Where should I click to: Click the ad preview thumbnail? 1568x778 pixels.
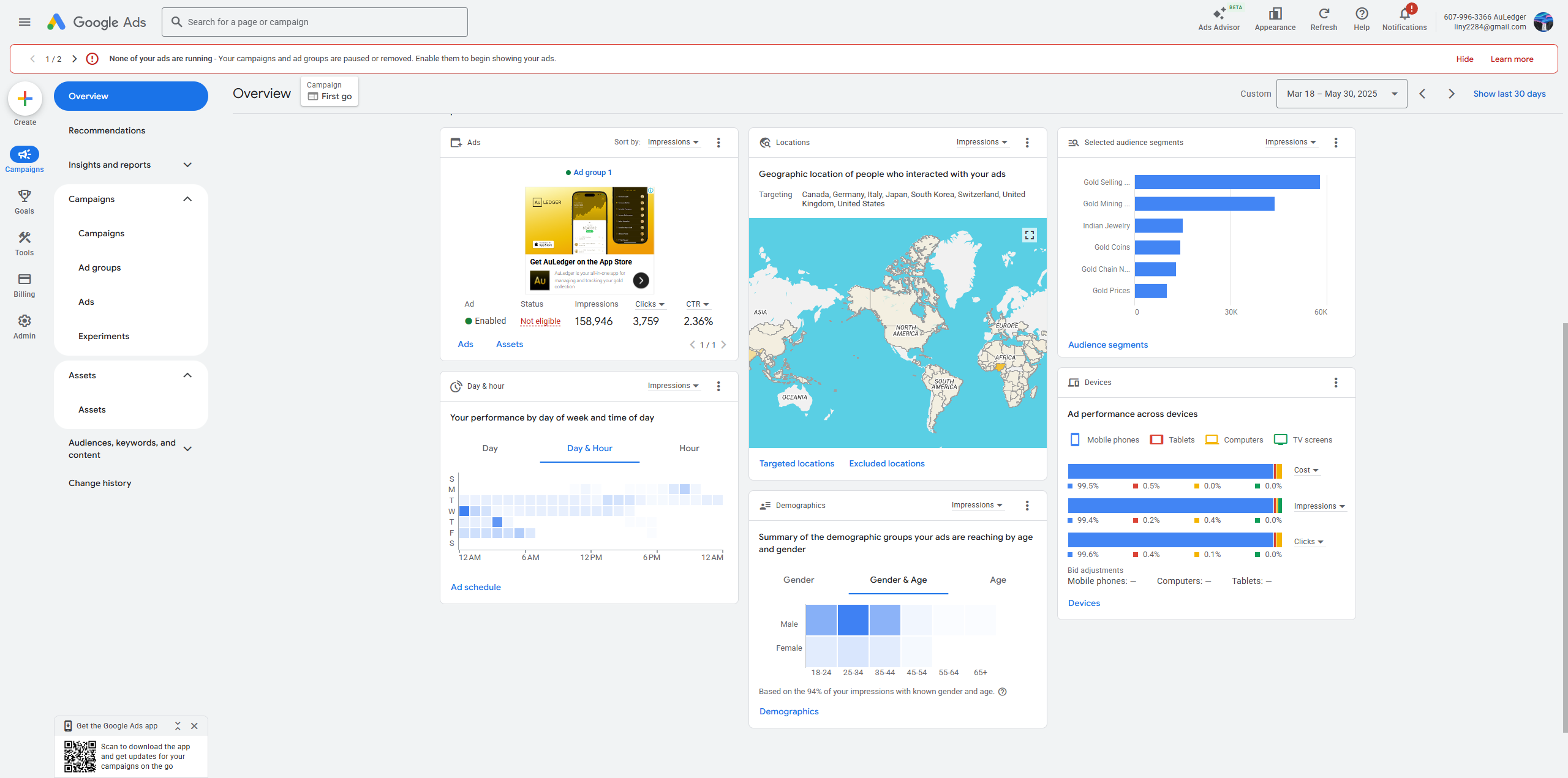[589, 240]
